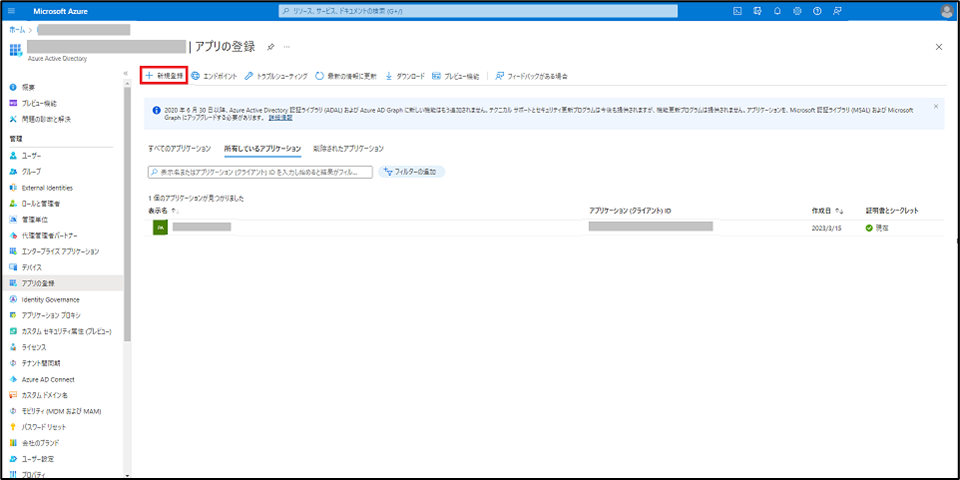Click フィードバックがある場合 in command bar
Screen dimensions: 960x480
(531, 76)
